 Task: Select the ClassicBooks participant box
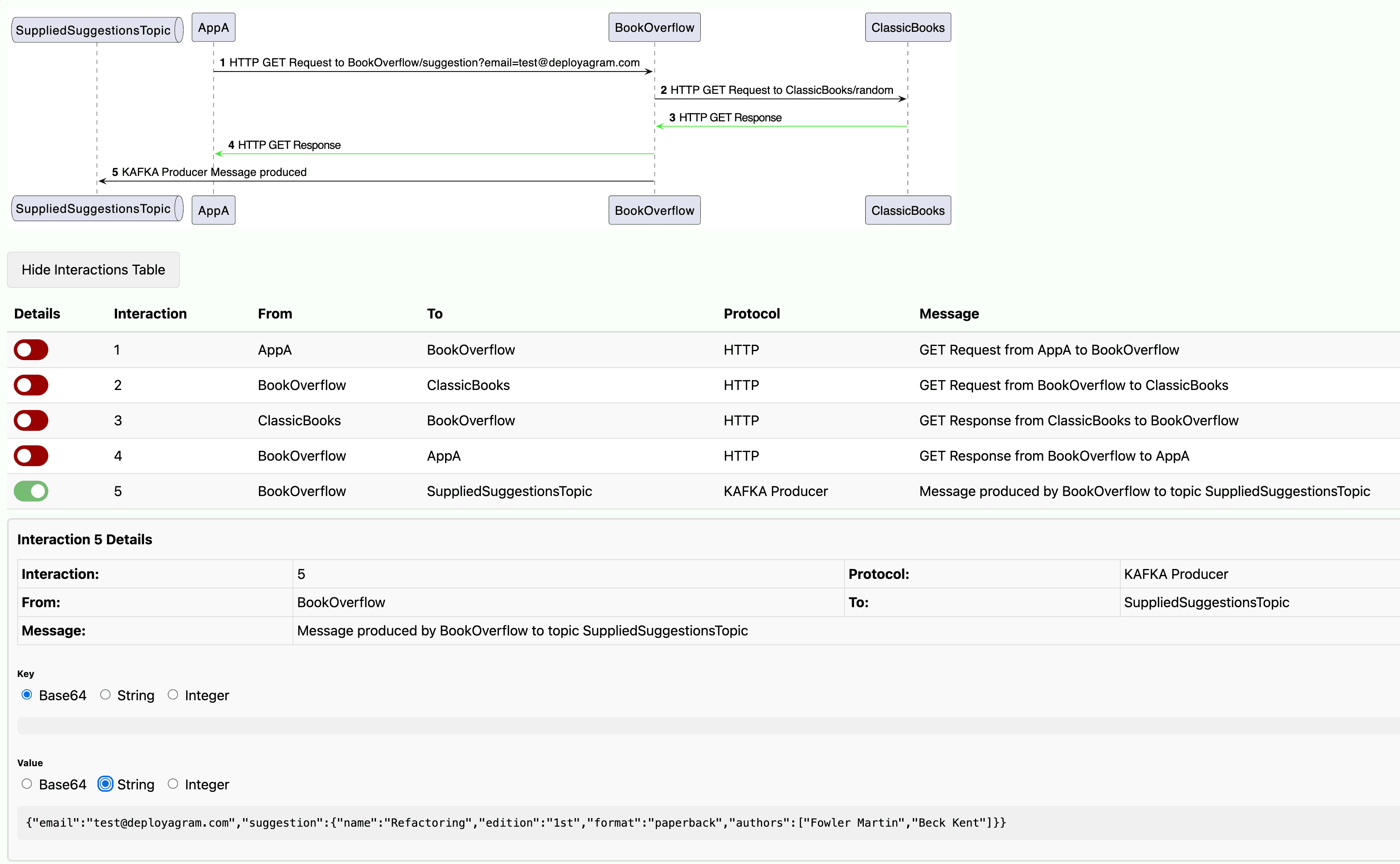907,27
